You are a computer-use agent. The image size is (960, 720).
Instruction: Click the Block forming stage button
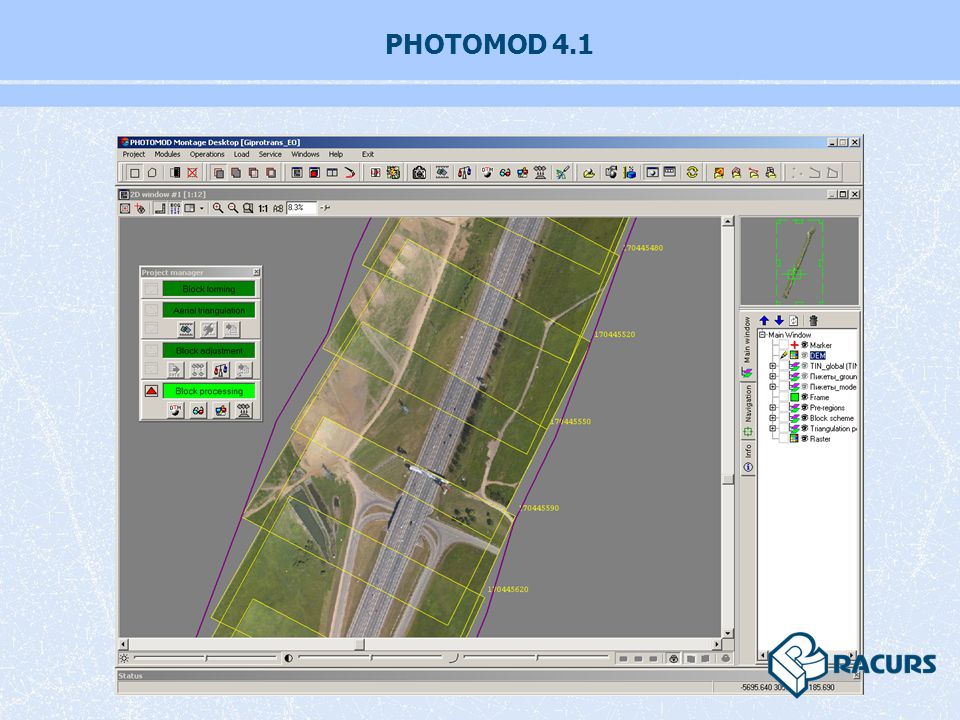pos(209,289)
